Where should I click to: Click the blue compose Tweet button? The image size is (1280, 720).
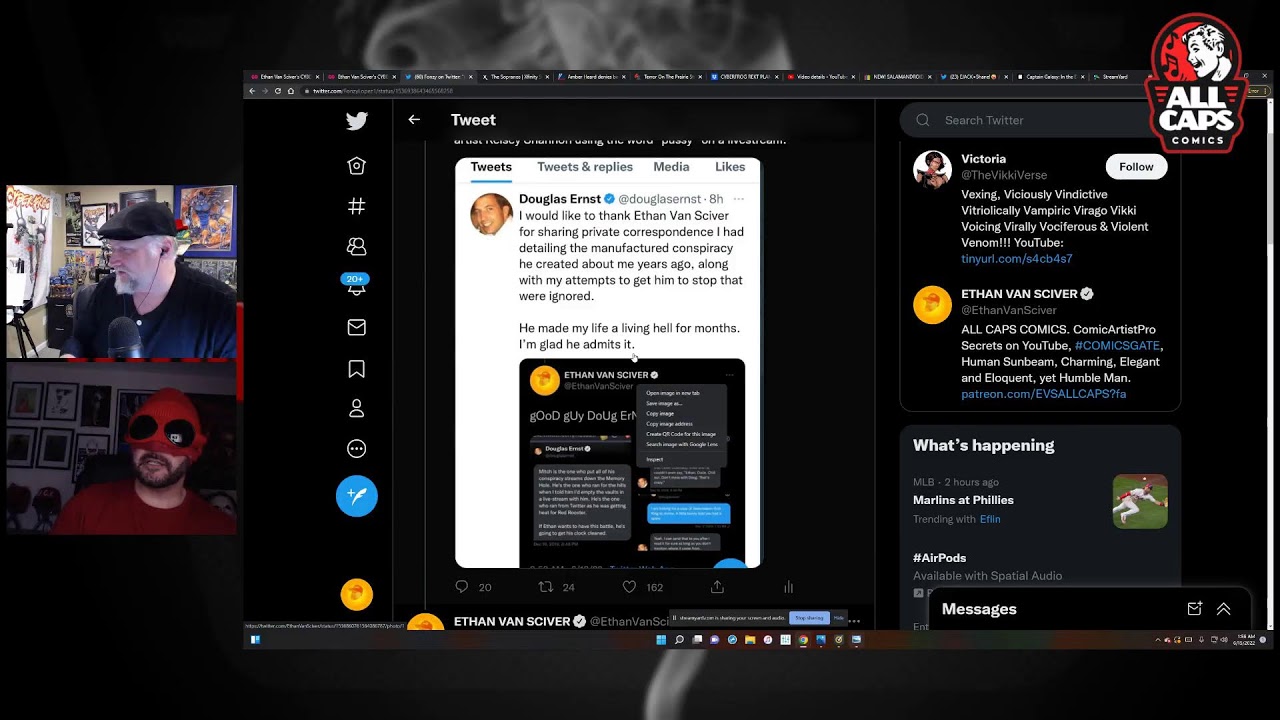(356, 496)
